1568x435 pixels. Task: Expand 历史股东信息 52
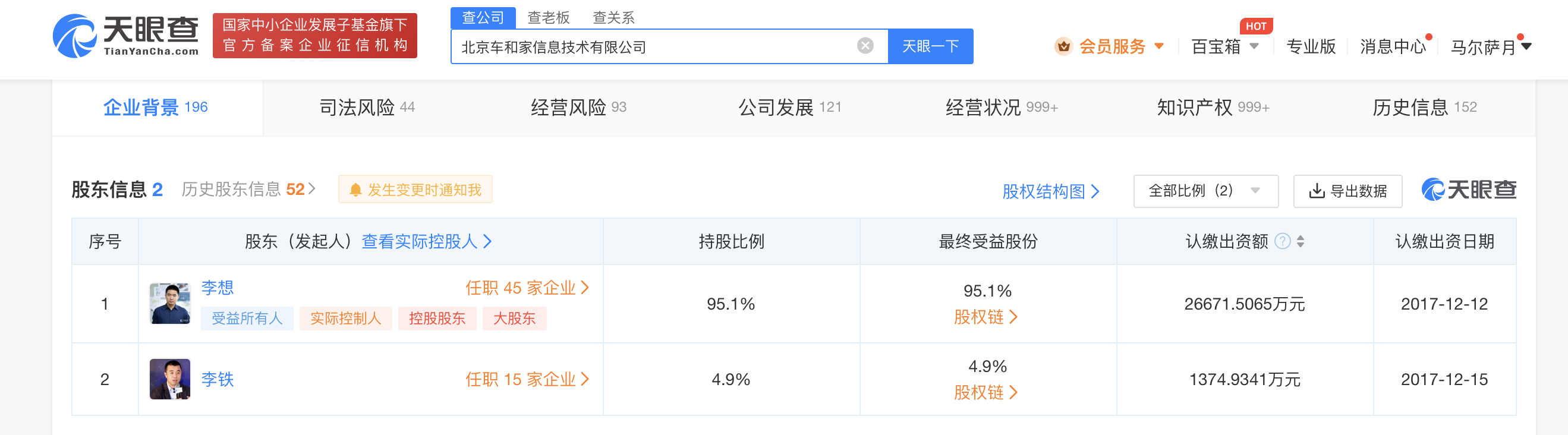coord(248,190)
